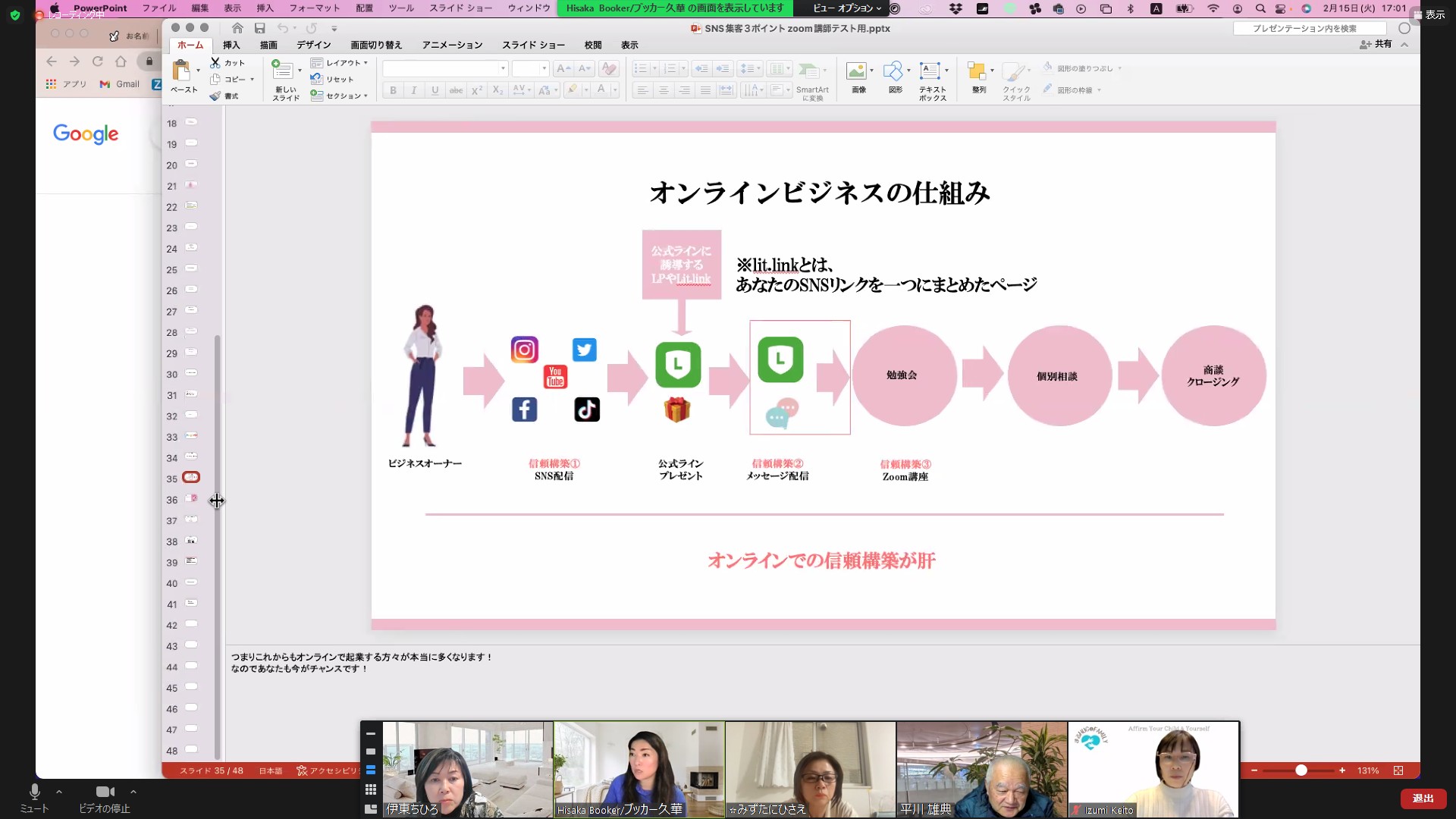Open the Insert ribbon tab

(x=231, y=45)
